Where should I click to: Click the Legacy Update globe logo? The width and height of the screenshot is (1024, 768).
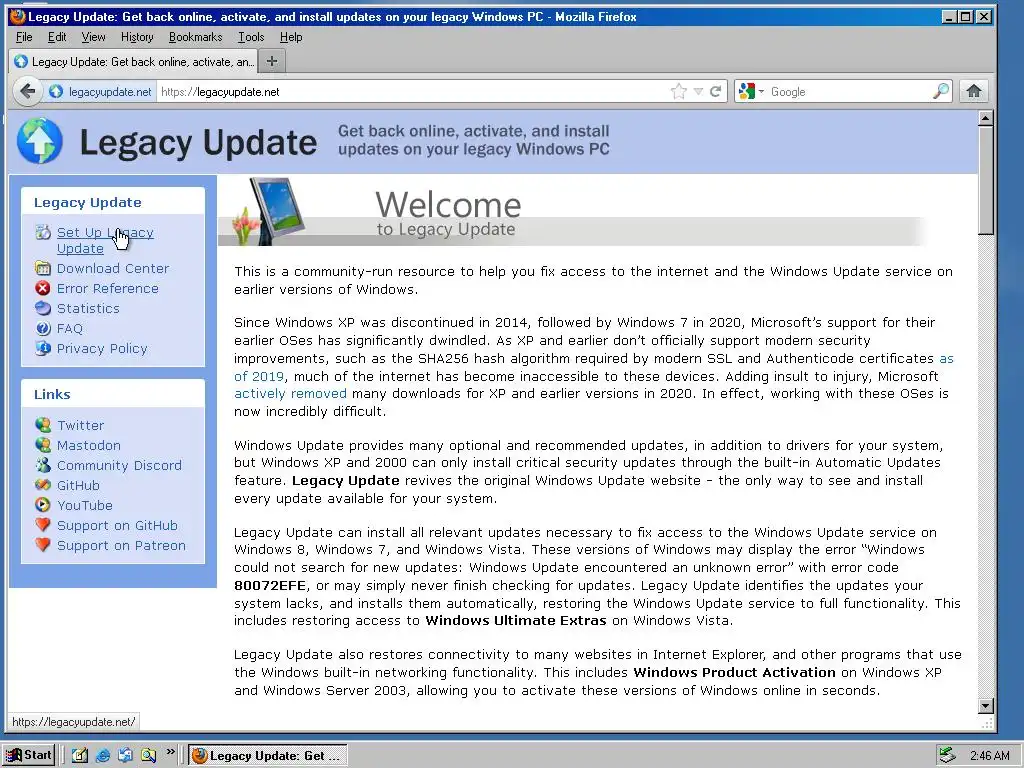pos(40,141)
